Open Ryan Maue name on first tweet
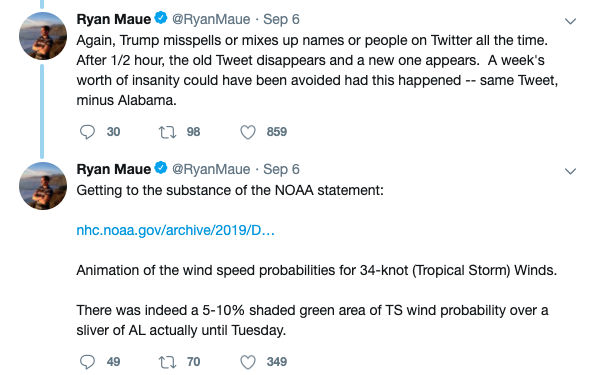The width and height of the screenshot is (598, 375). coord(114,19)
